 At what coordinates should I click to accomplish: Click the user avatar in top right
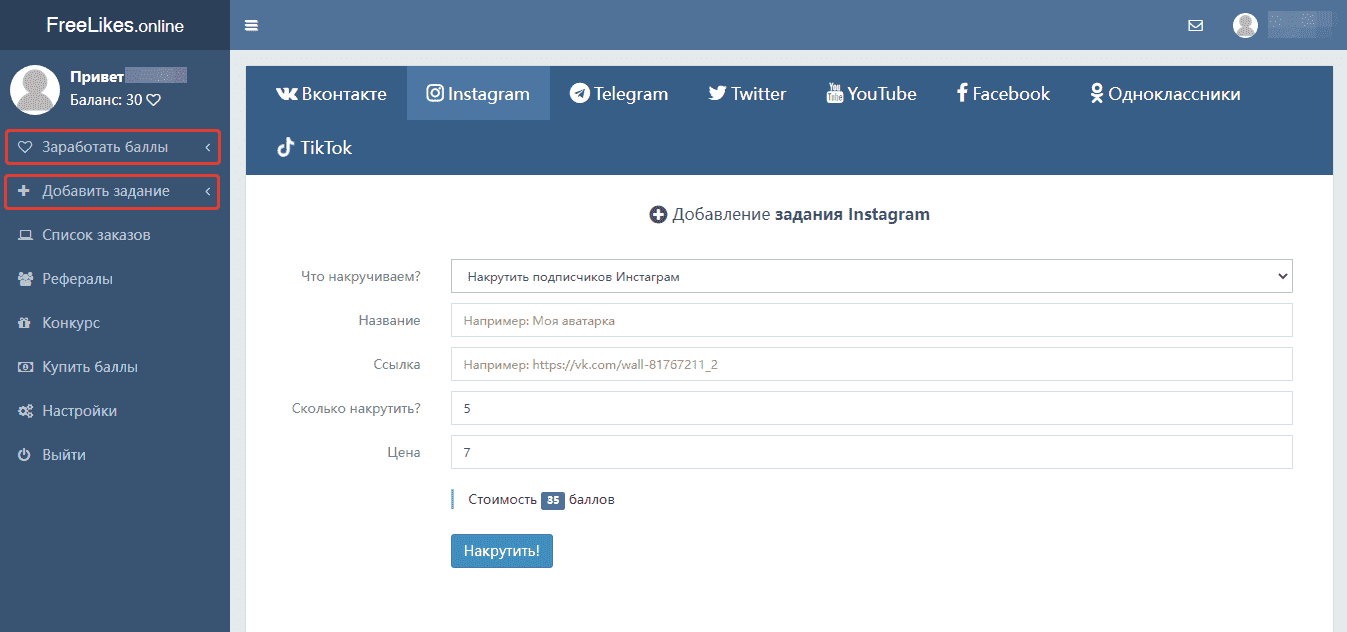point(1245,26)
